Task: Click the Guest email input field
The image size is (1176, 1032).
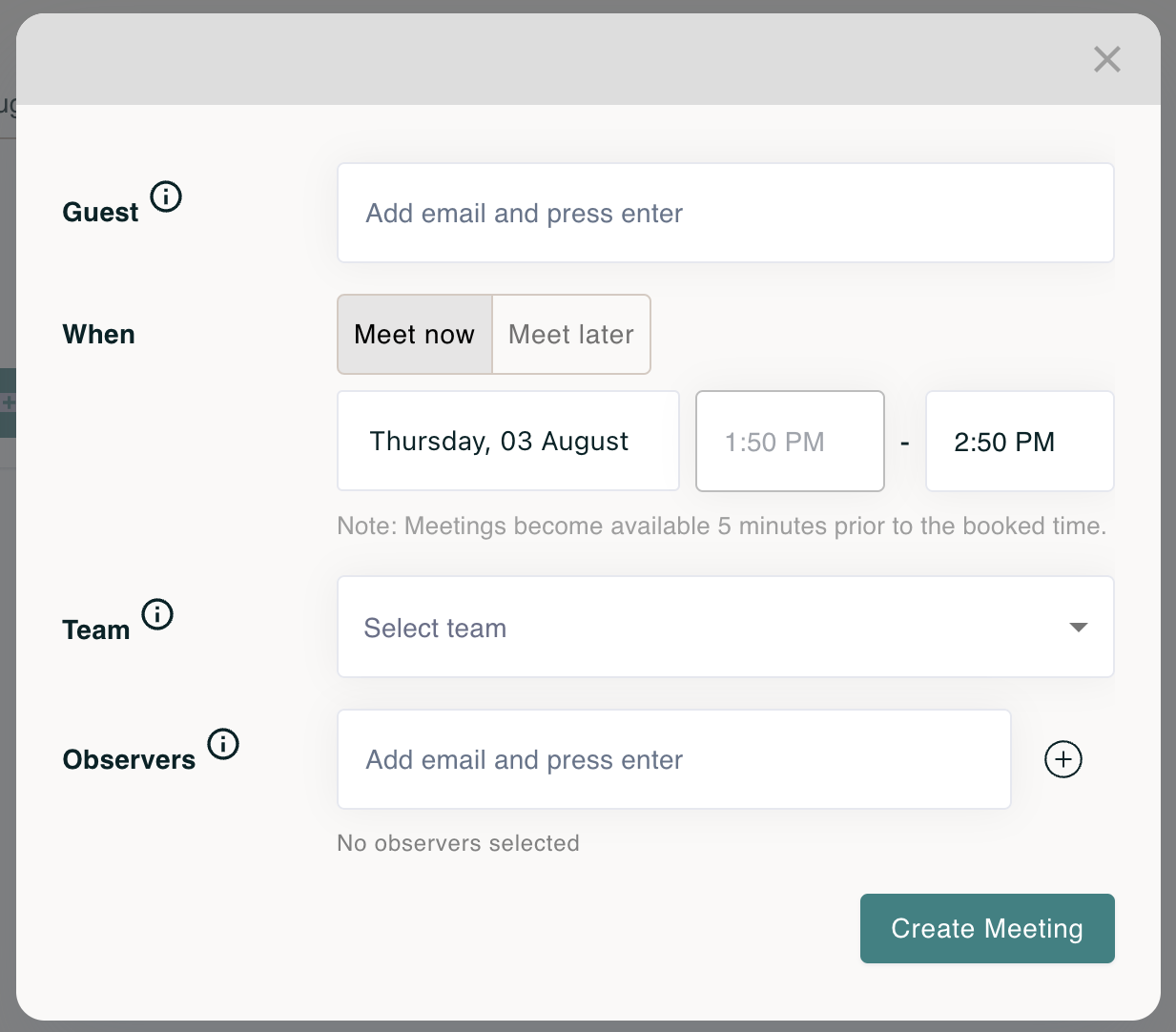Action: 725,213
